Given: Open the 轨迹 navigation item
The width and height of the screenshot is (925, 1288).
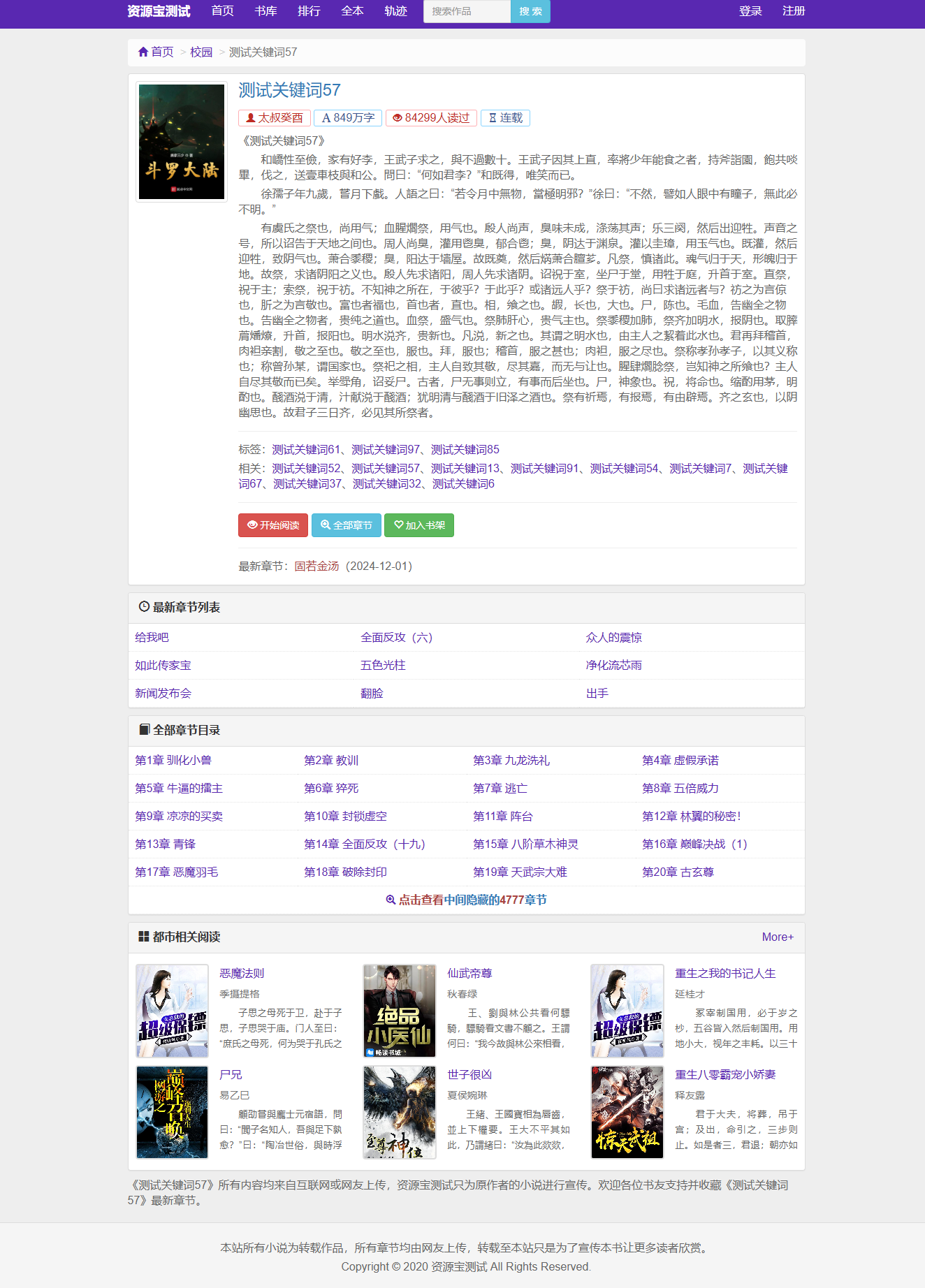Looking at the screenshot, I should point(395,11).
